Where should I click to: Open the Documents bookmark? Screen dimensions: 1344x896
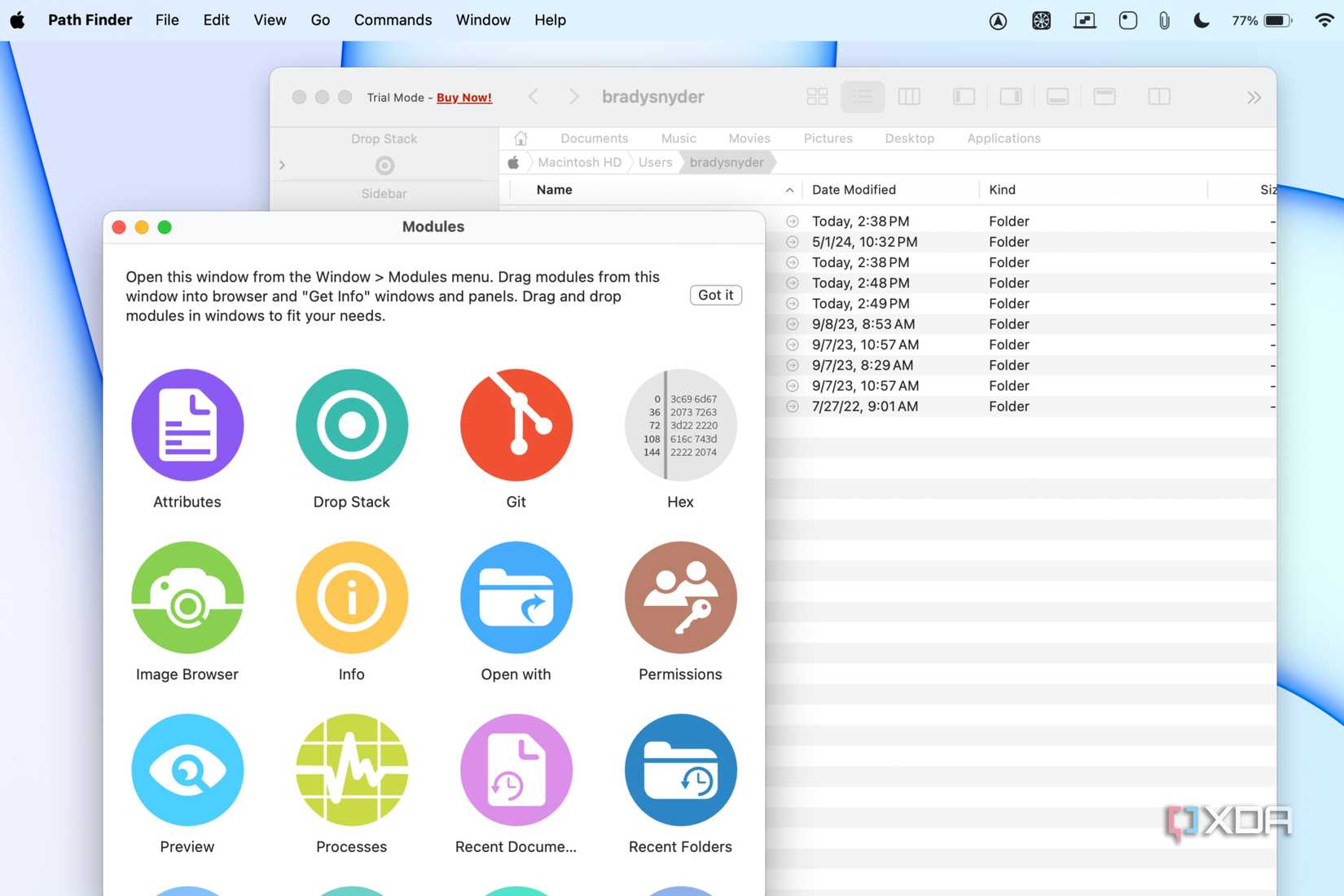point(595,138)
